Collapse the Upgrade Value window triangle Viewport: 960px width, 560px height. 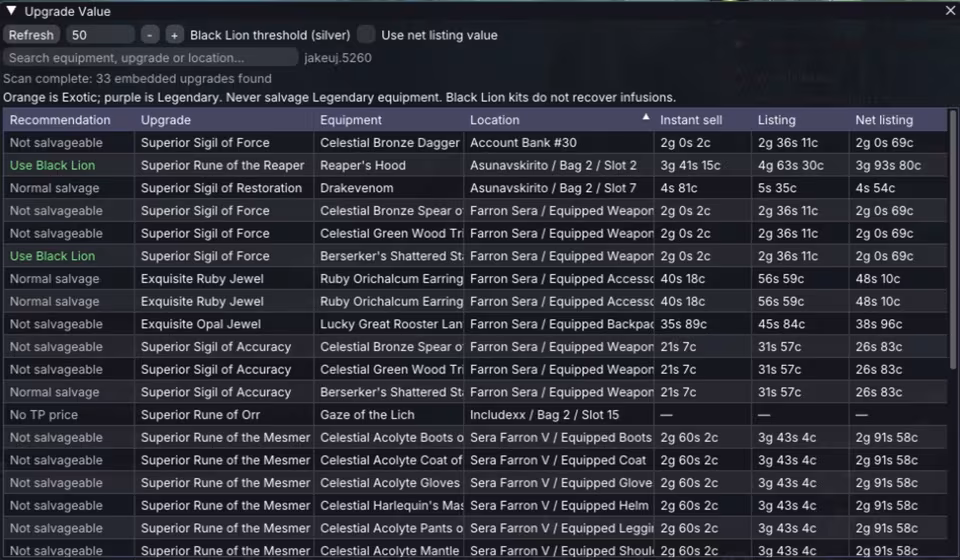click(x=11, y=10)
